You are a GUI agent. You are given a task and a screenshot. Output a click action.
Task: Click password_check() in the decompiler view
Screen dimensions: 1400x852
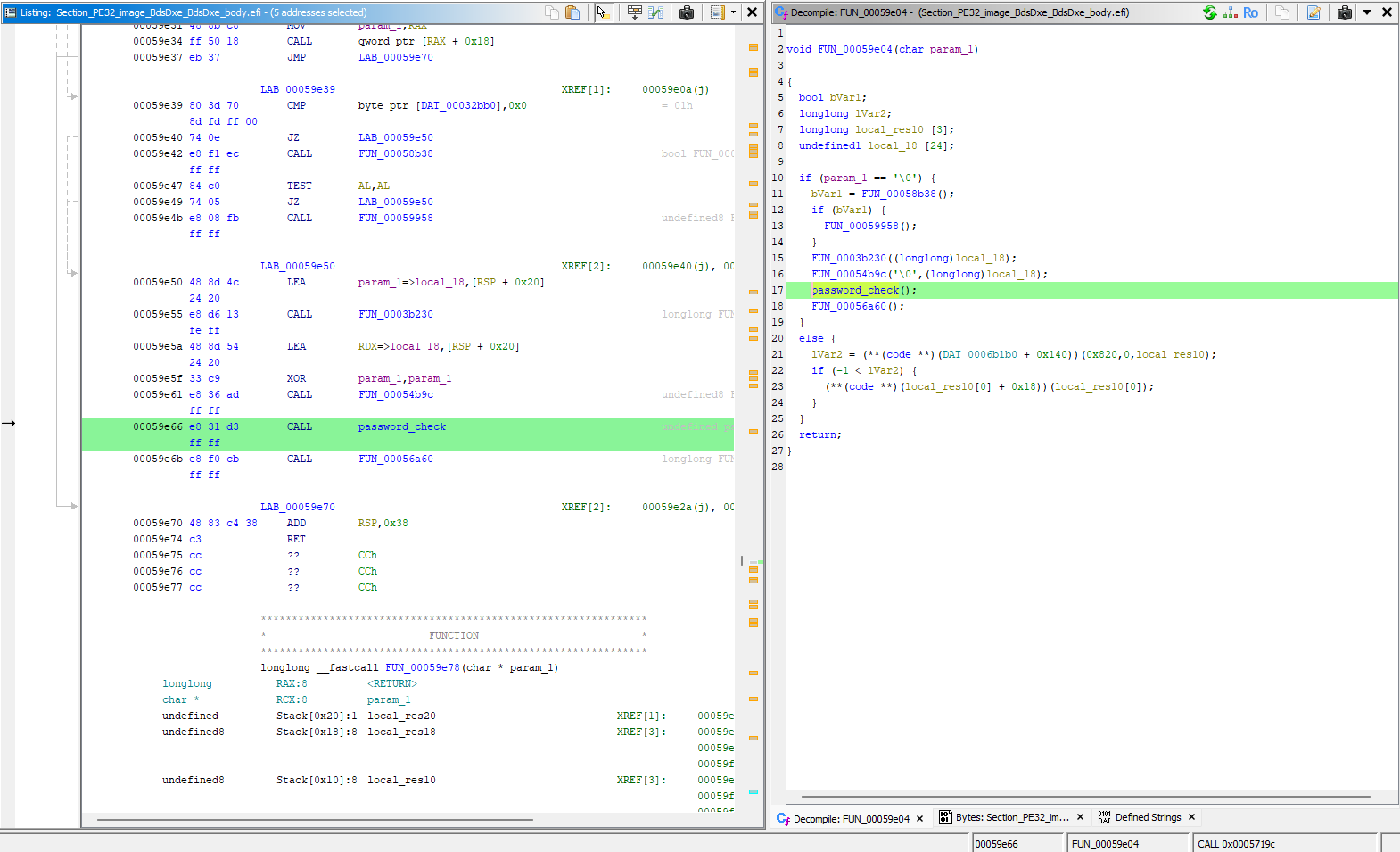click(x=864, y=290)
